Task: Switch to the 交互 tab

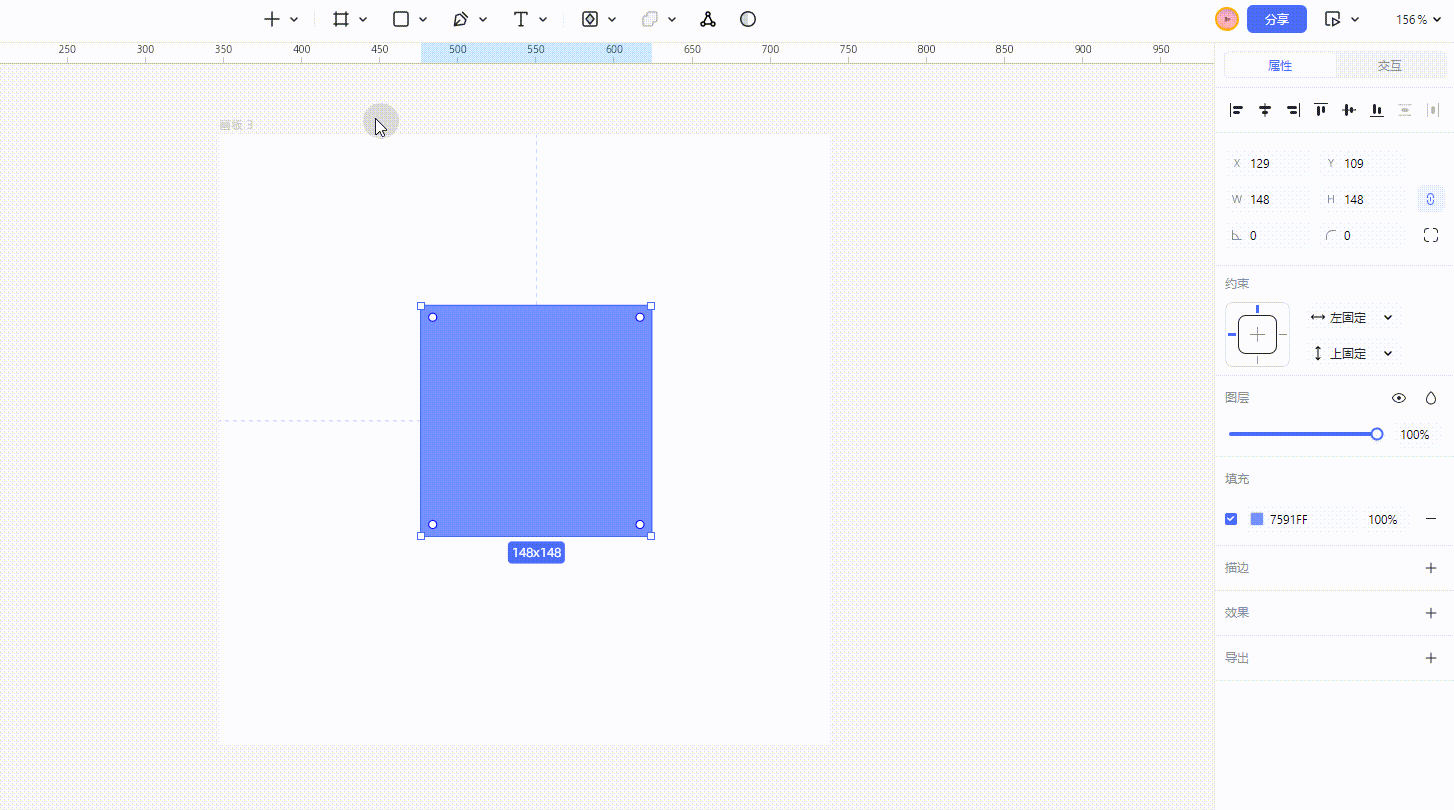Action: [1390, 65]
